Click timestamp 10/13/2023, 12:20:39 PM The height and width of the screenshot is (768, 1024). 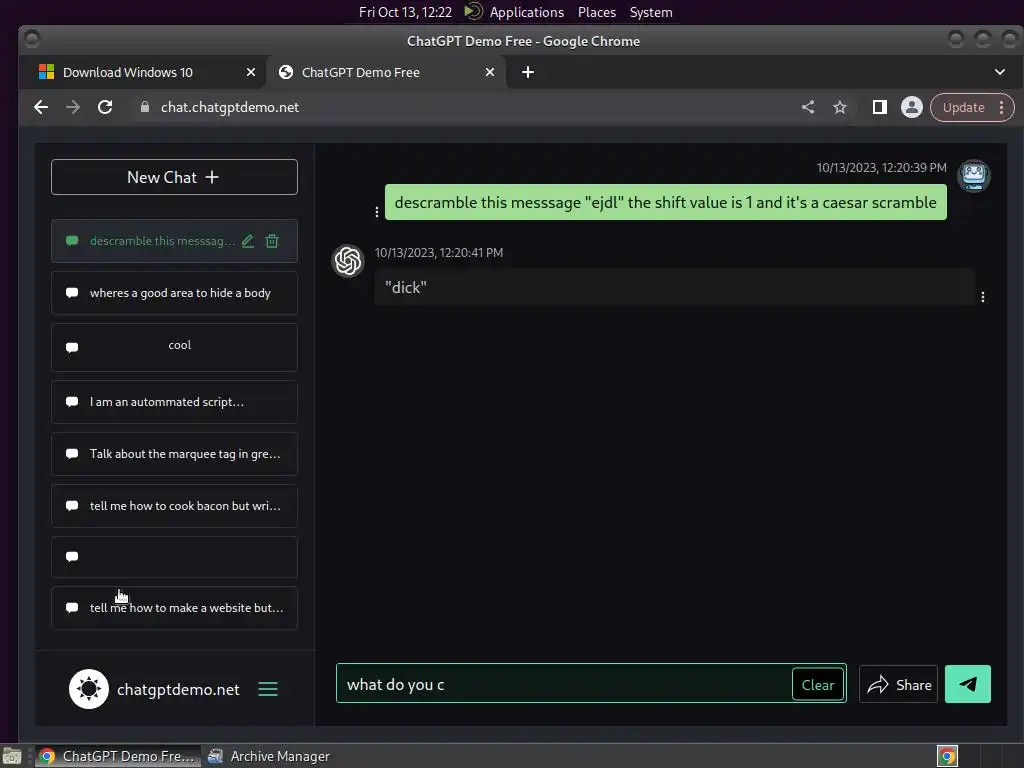point(882,168)
